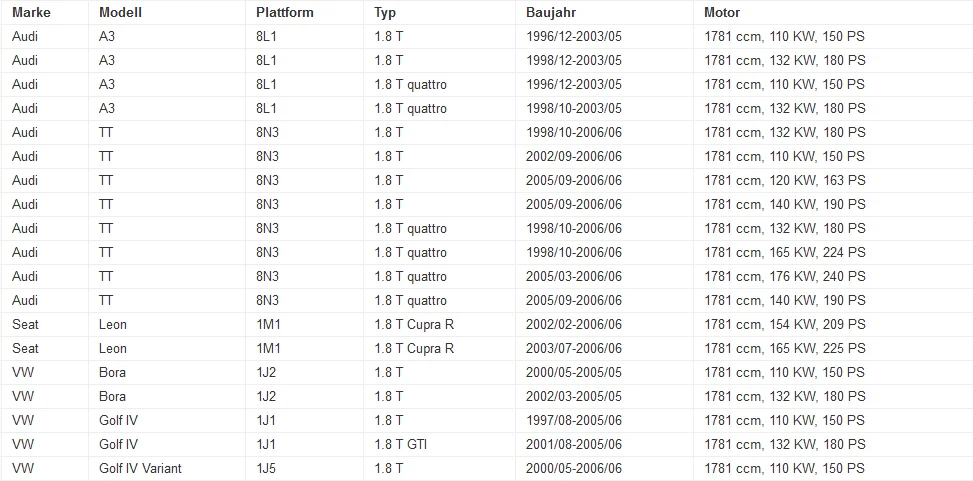This screenshot has width=973, height=481.
Task: Click the 1J5 platform cell
Action: point(266,469)
